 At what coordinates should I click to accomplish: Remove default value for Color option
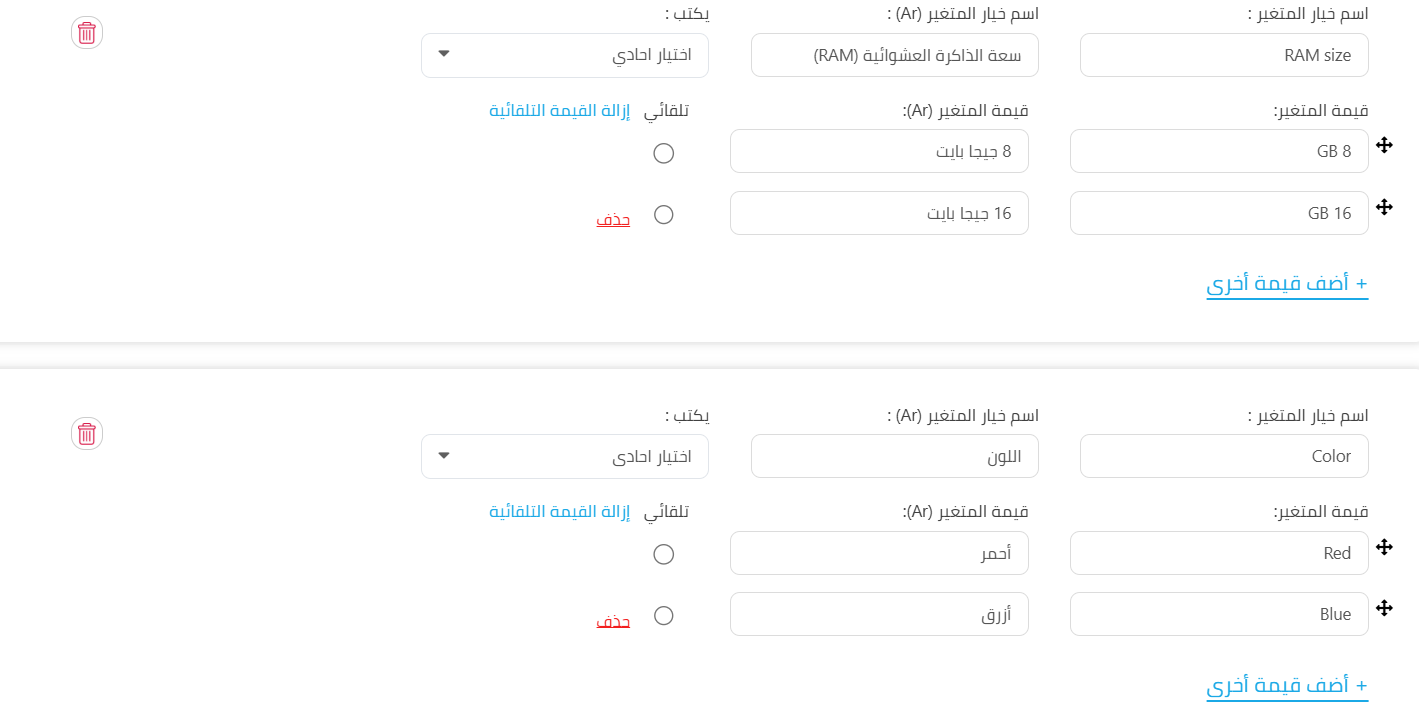point(560,511)
